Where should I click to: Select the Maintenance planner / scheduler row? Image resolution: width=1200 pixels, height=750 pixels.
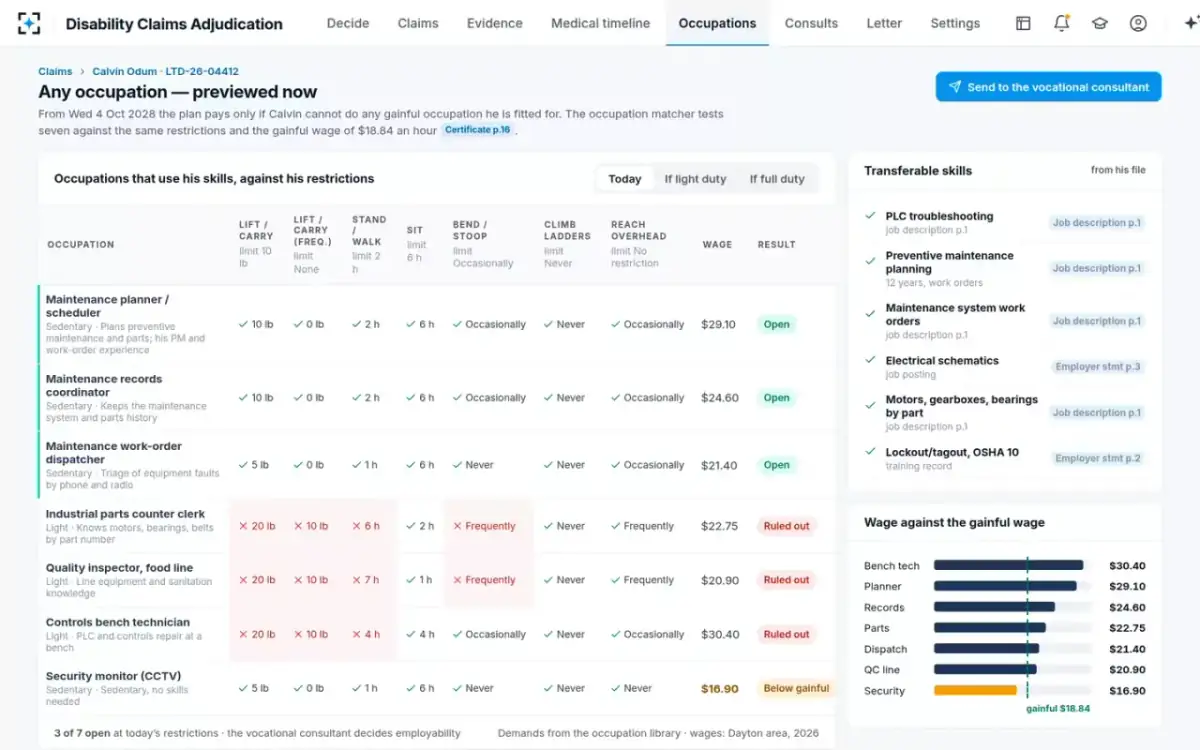coord(437,324)
